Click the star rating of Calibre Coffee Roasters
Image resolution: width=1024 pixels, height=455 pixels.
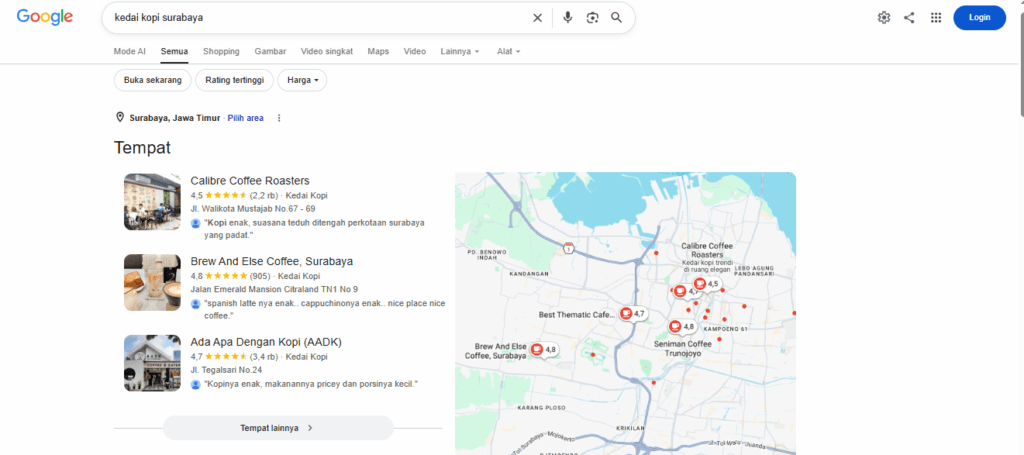coord(226,195)
